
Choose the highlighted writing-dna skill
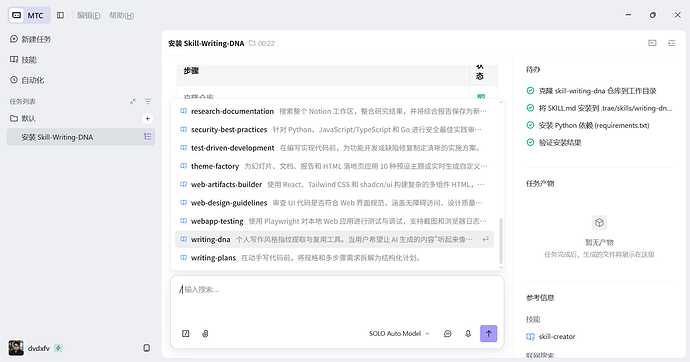(334, 239)
